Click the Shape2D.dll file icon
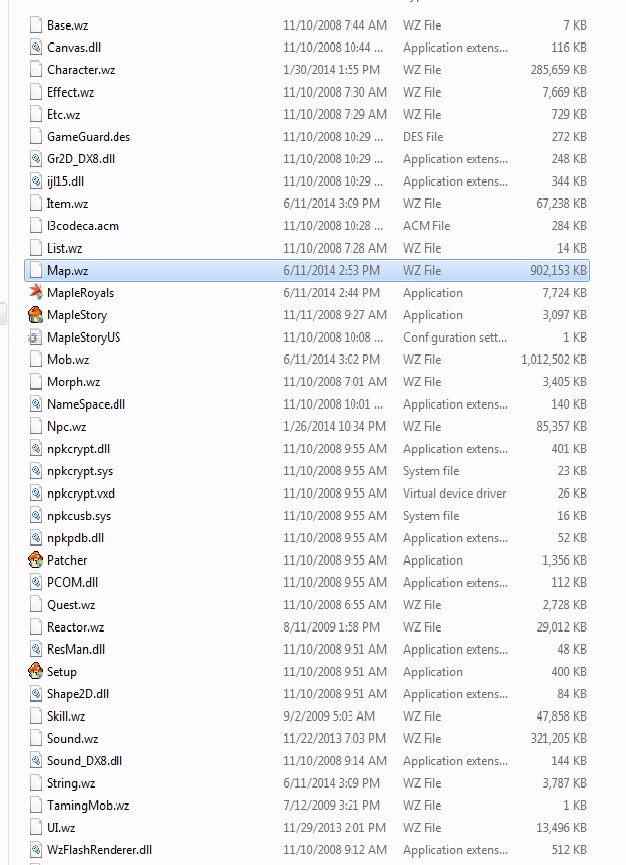 (x=35, y=693)
